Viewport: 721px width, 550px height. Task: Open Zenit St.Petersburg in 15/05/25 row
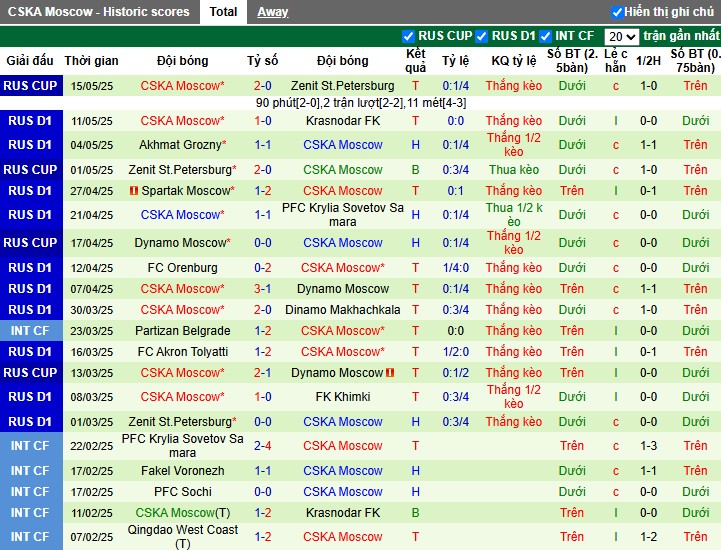click(343, 86)
